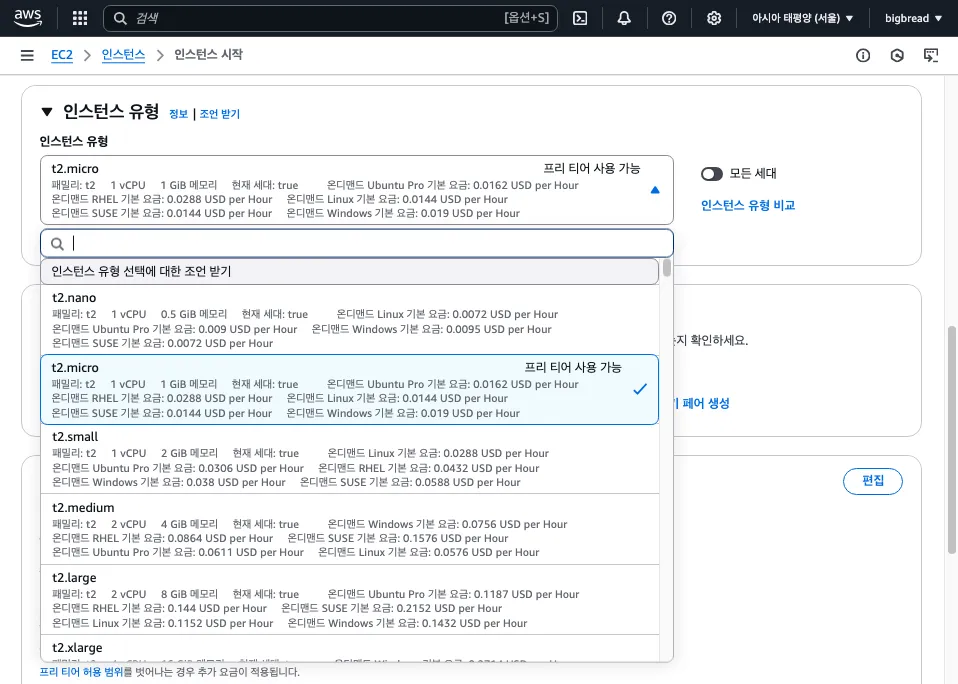Select the t2.small option

click(x=349, y=459)
